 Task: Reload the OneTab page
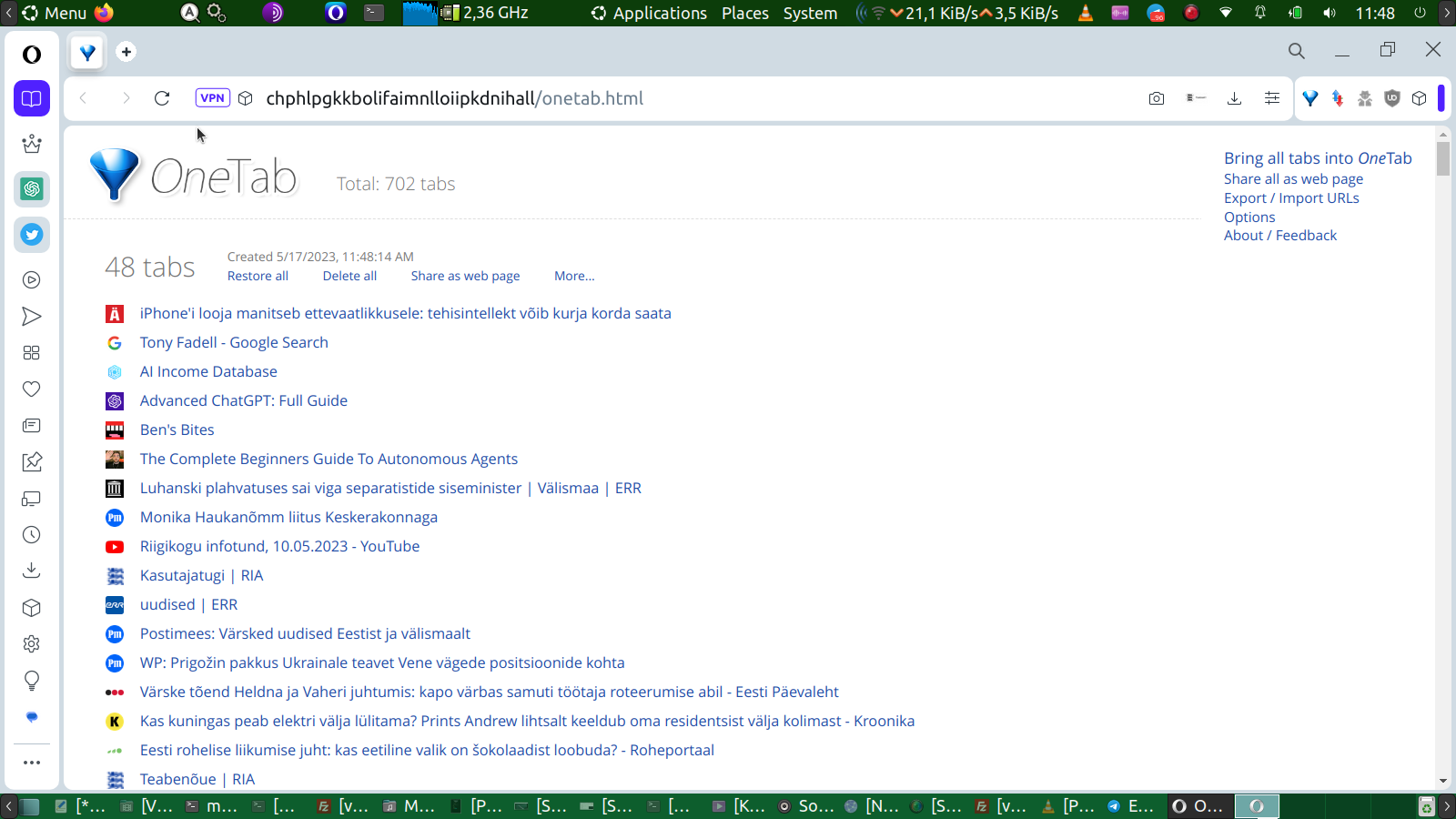point(162,98)
